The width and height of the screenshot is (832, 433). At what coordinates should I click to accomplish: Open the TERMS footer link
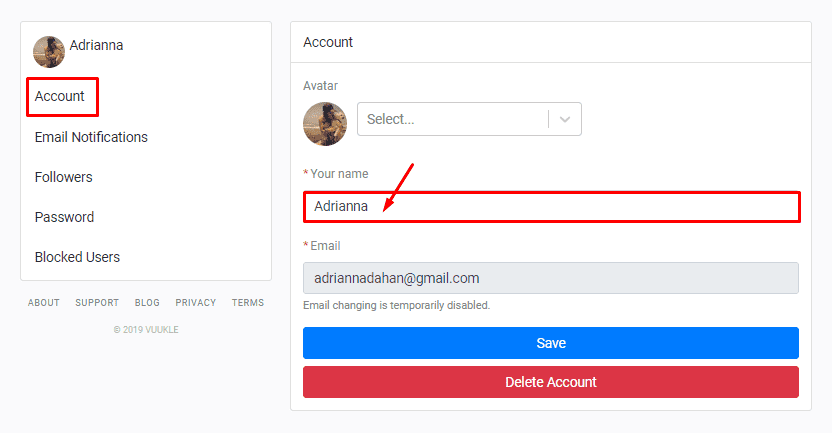pos(248,303)
